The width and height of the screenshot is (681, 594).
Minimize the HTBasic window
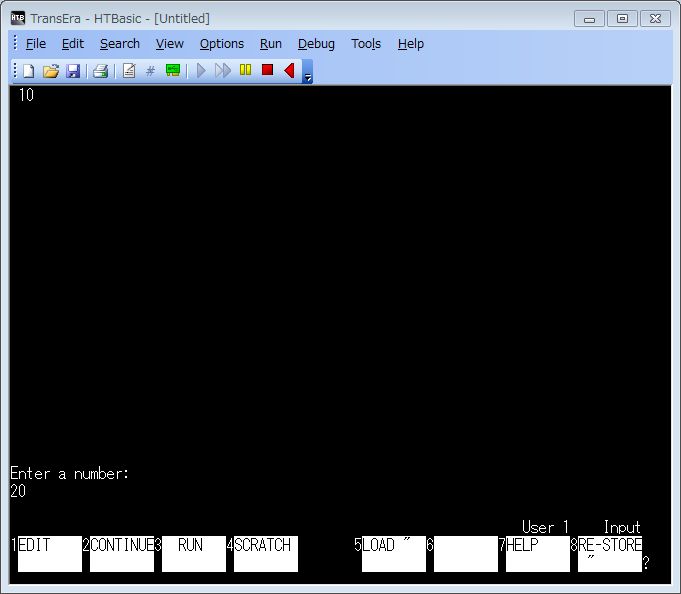589,19
